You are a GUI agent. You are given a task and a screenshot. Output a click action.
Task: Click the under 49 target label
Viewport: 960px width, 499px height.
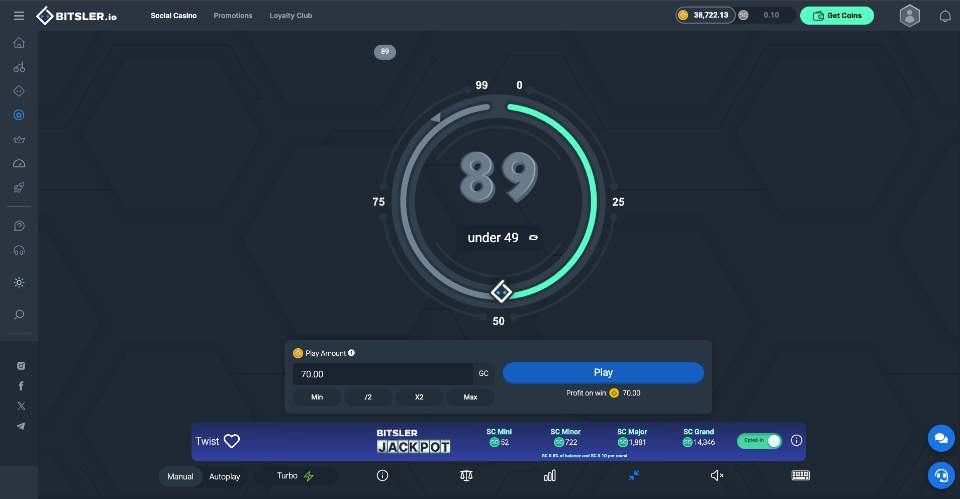pos(493,238)
